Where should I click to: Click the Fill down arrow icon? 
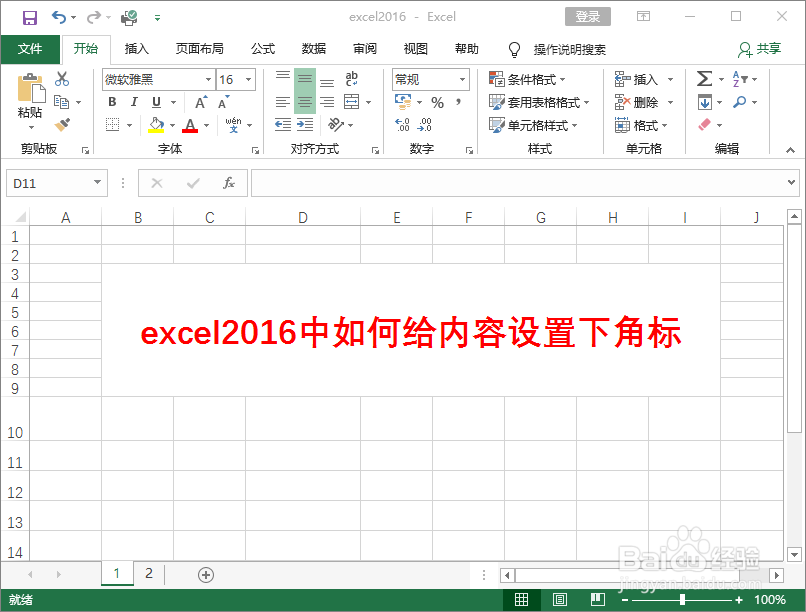point(705,102)
